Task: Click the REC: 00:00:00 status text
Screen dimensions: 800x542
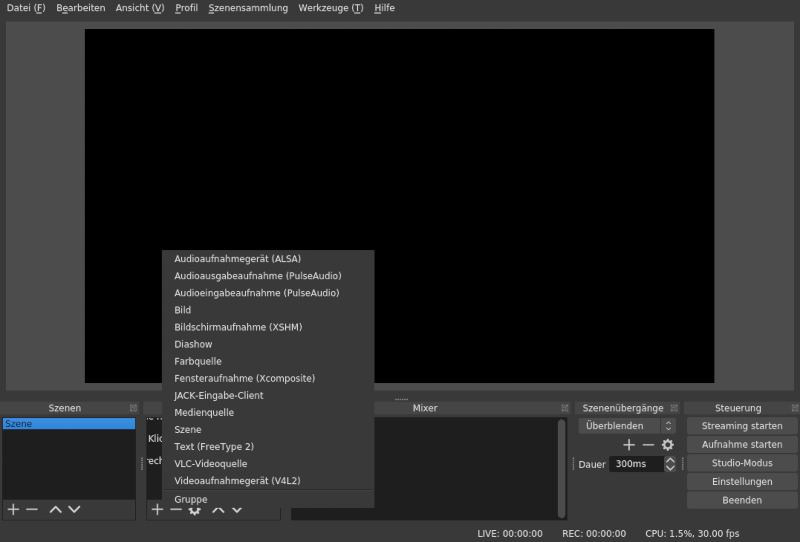Action: pyautogui.click(x=594, y=533)
